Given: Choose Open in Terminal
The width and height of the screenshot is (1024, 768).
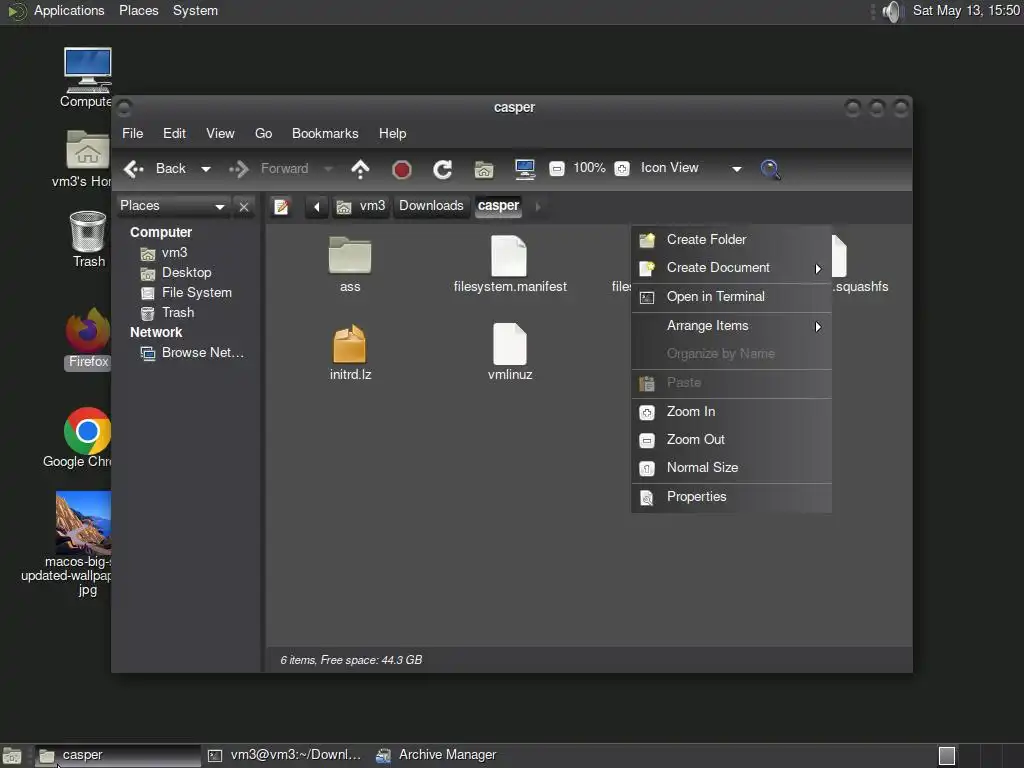Looking at the screenshot, I should tap(731, 296).
